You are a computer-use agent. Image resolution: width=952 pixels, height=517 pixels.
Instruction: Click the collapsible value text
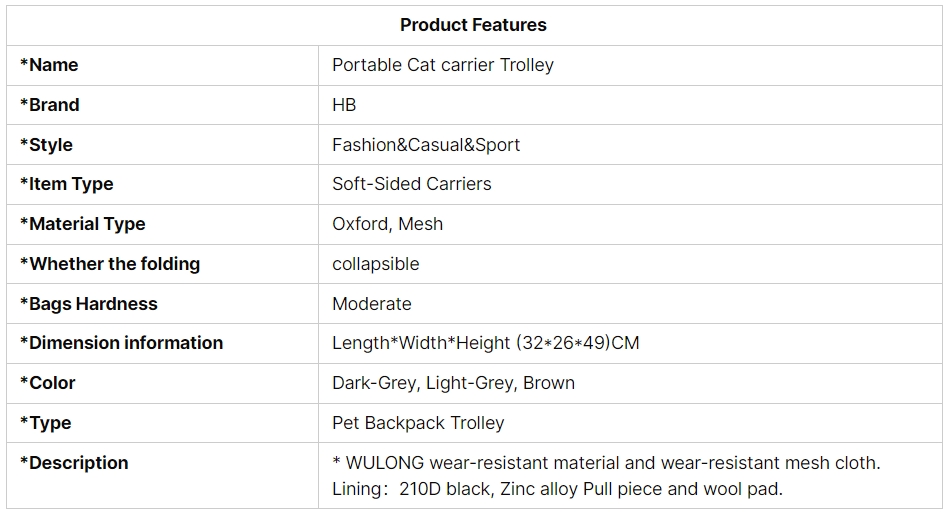point(375,264)
